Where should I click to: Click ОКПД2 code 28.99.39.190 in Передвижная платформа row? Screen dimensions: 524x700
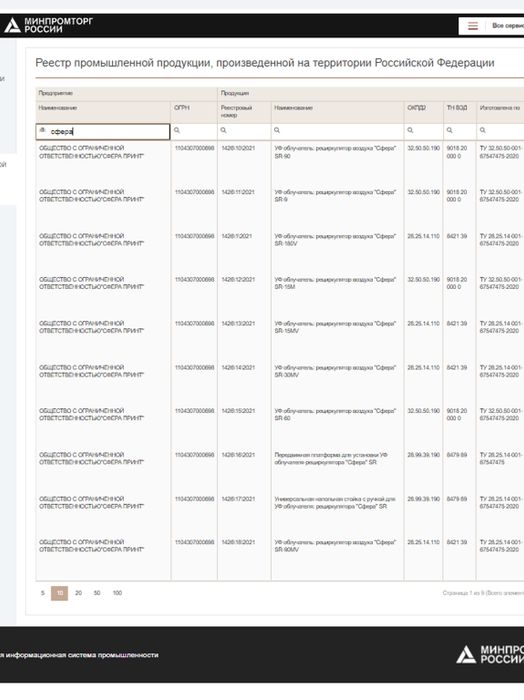[423, 455]
